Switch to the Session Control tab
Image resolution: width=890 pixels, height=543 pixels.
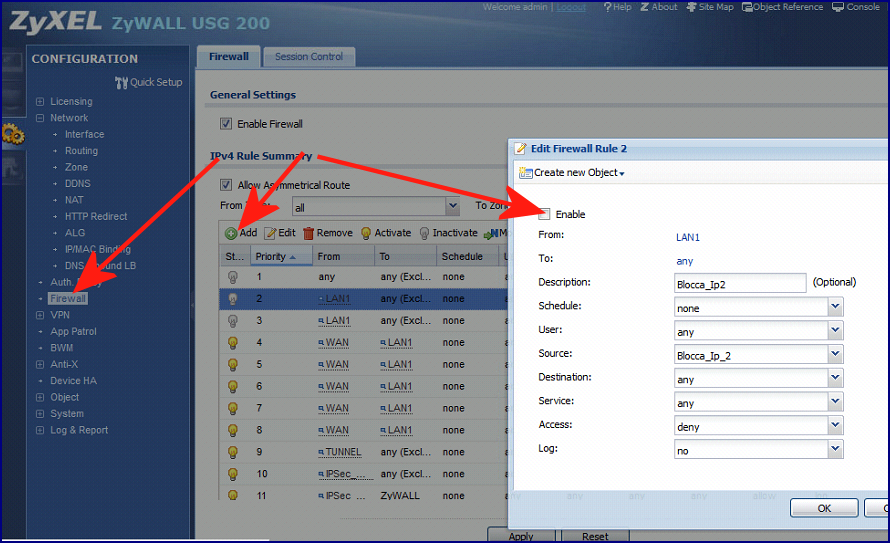[309, 57]
